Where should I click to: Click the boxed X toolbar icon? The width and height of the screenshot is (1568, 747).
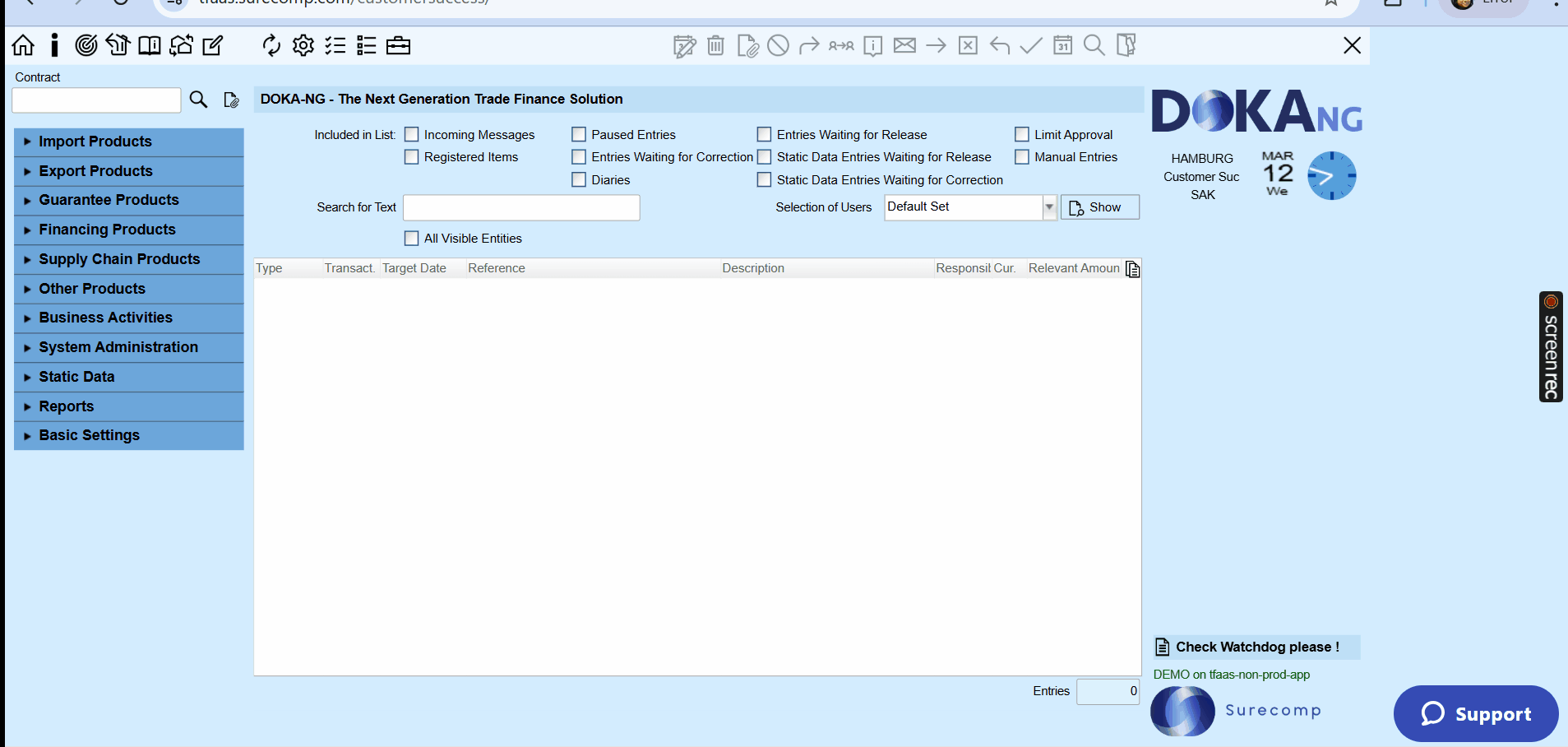click(969, 45)
